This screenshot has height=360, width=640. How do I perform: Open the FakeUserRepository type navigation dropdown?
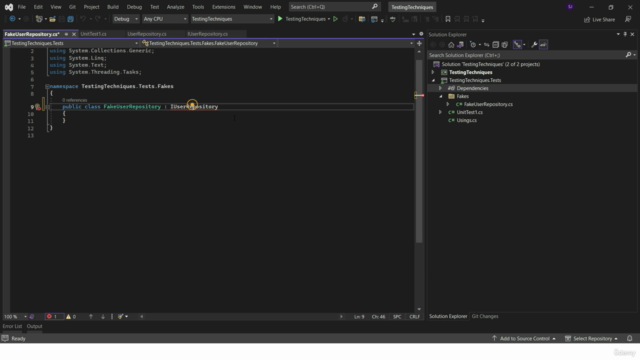(209, 43)
